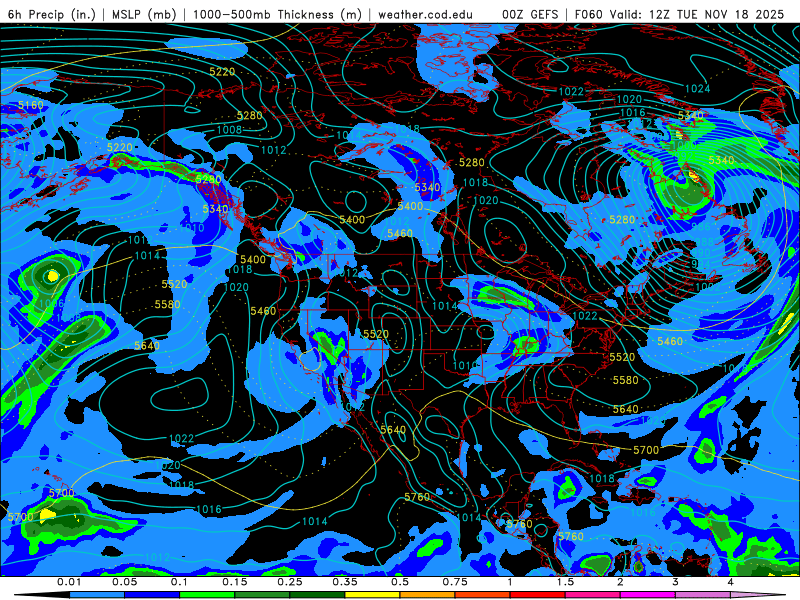This screenshot has width=800, height=600.
Task: Click the 0.75 colorbar label
Action: click(x=455, y=582)
